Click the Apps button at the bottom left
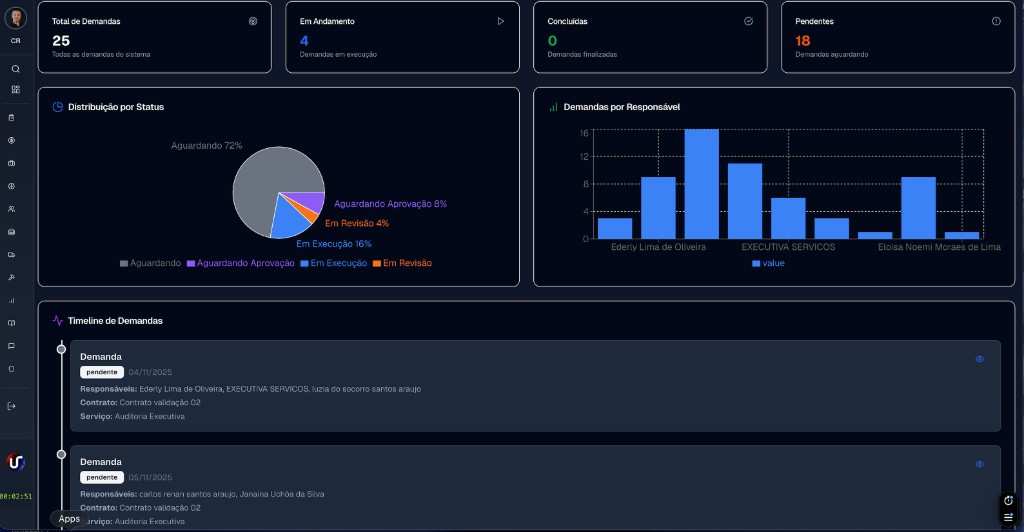This screenshot has height=532, width=1024. pyautogui.click(x=69, y=519)
